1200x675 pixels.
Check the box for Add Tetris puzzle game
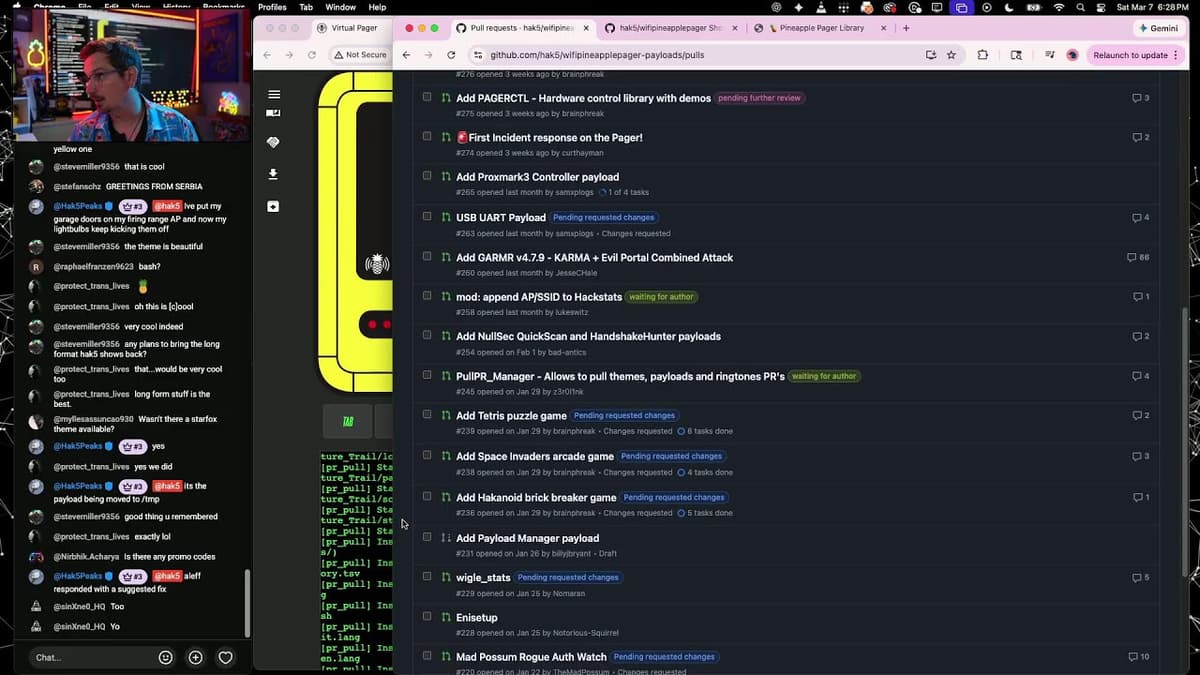pyautogui.click(x=427, y=415)
